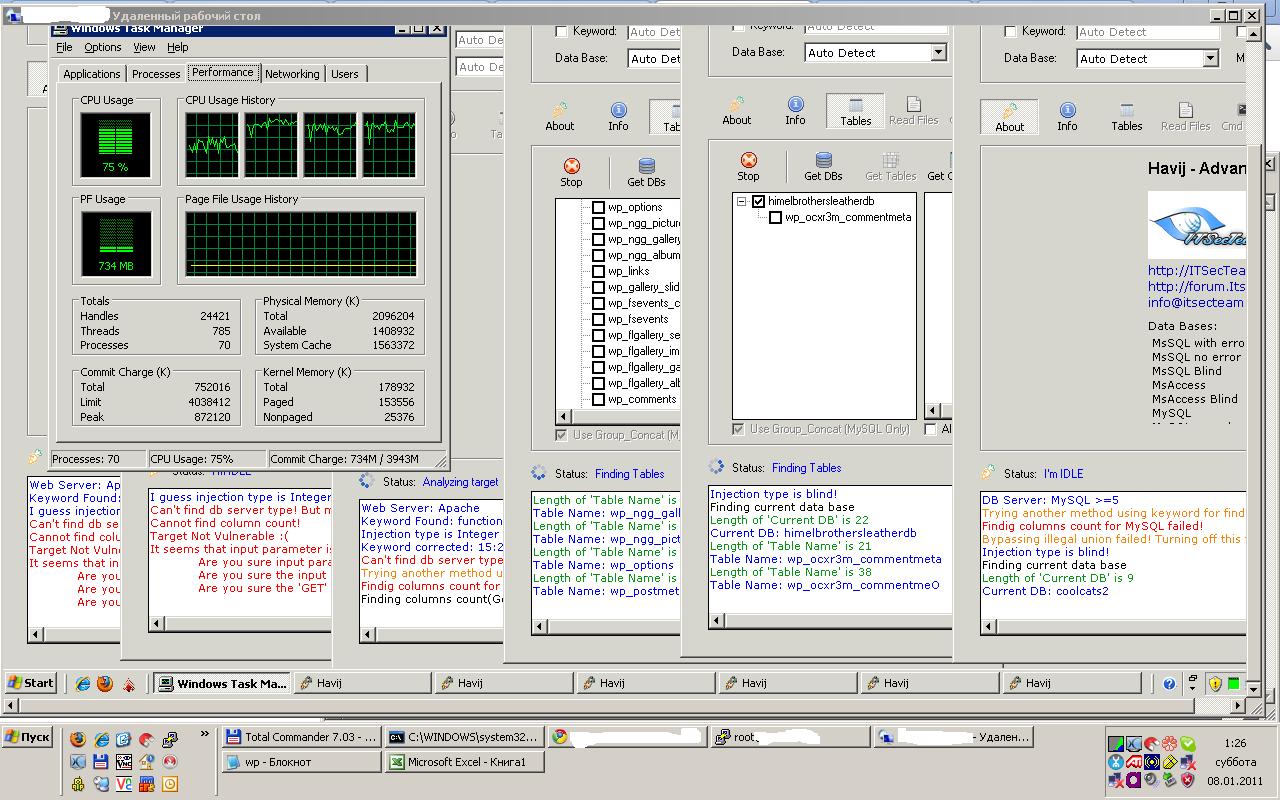The height and width of the screenshot is (800, 1280).
Task: Open the http://ITSecTeam link in About panel
Action: coord(1196,270)
